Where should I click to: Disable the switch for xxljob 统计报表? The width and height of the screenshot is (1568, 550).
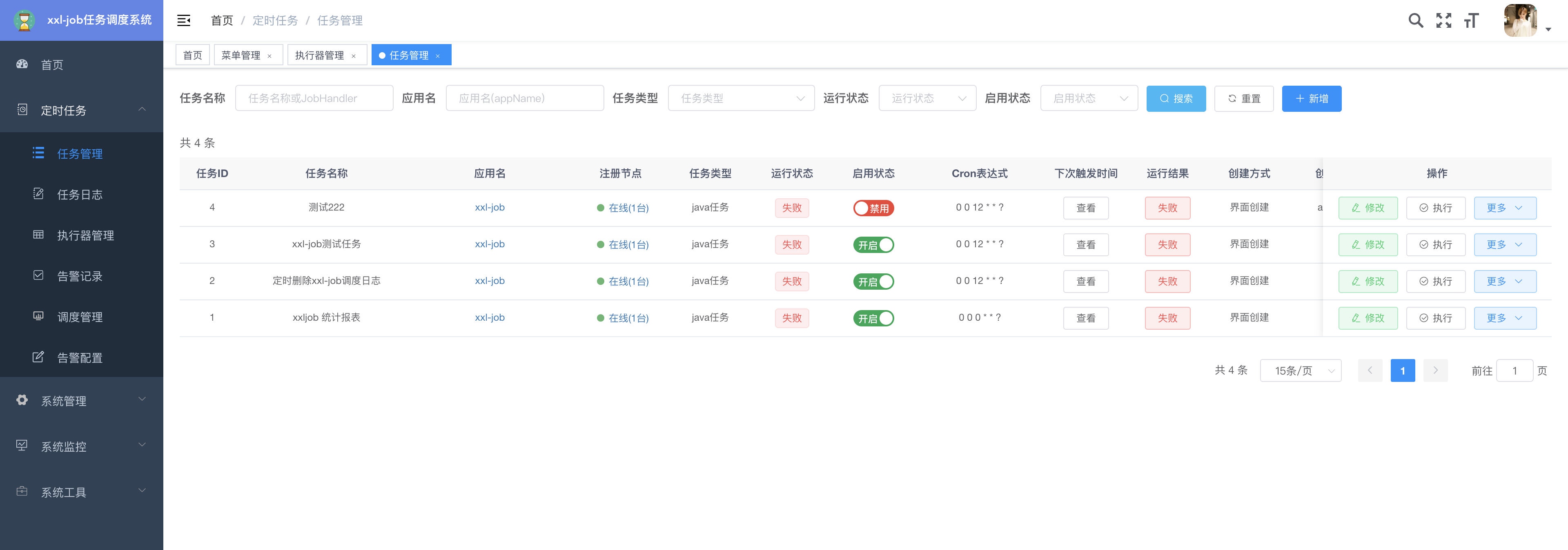[873, 318]
